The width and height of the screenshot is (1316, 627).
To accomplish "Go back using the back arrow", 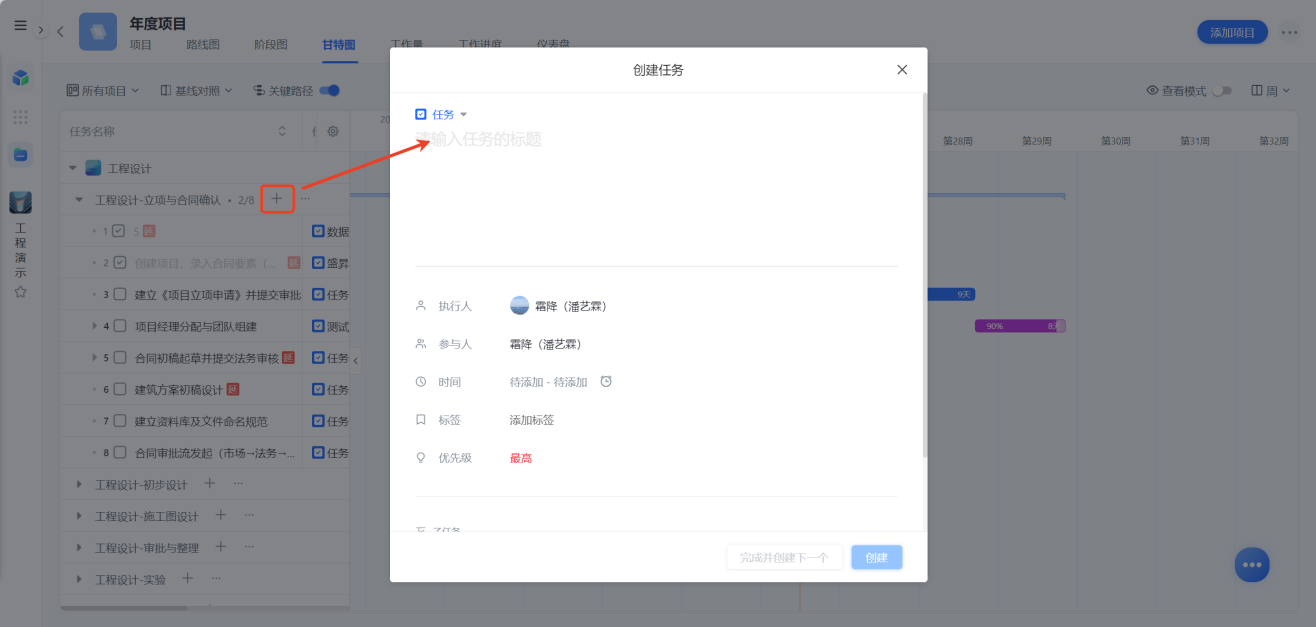I will pos(60,31).
